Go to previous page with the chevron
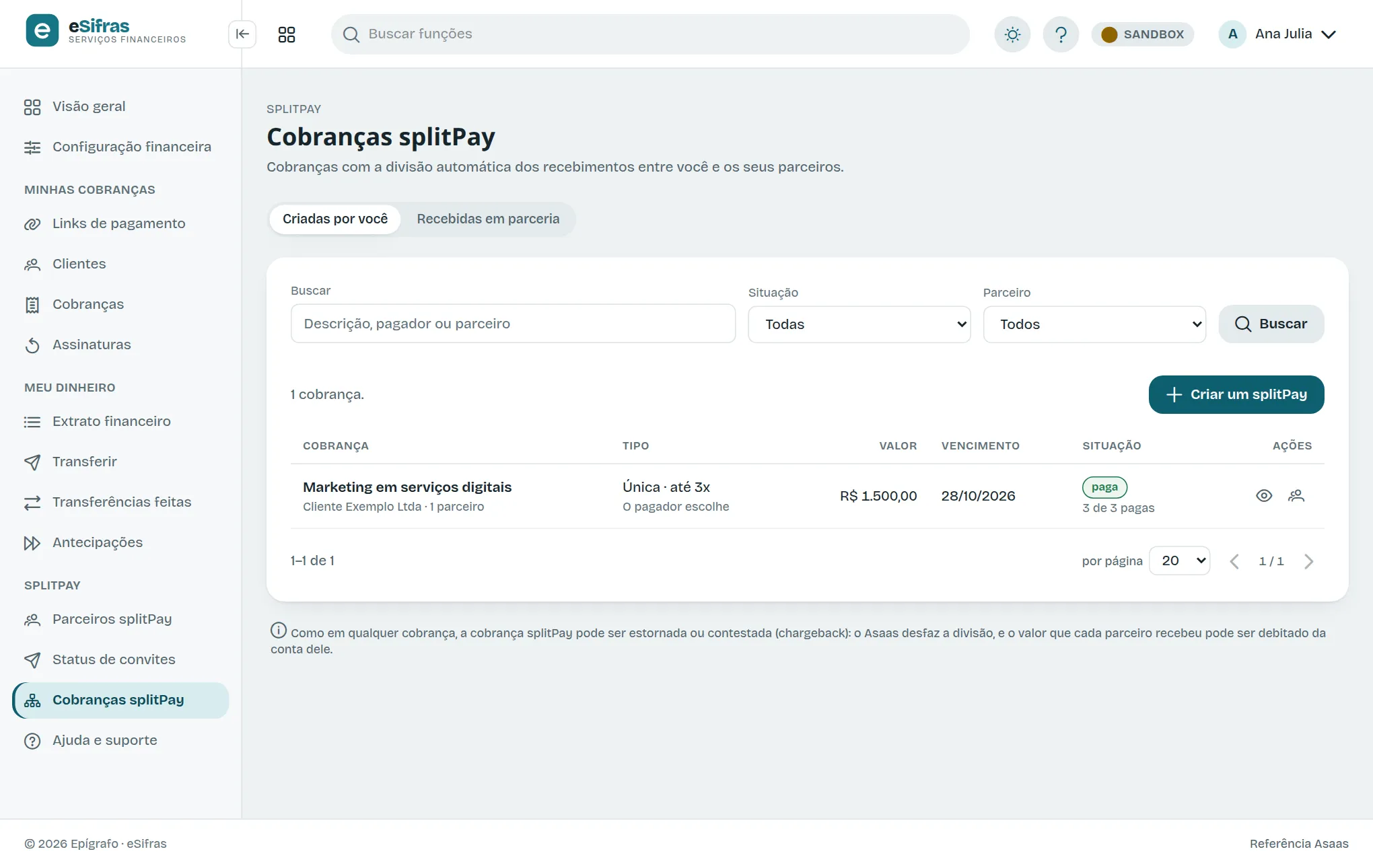The height and width of the screenshot is (868, 1373). (1234, 561)
